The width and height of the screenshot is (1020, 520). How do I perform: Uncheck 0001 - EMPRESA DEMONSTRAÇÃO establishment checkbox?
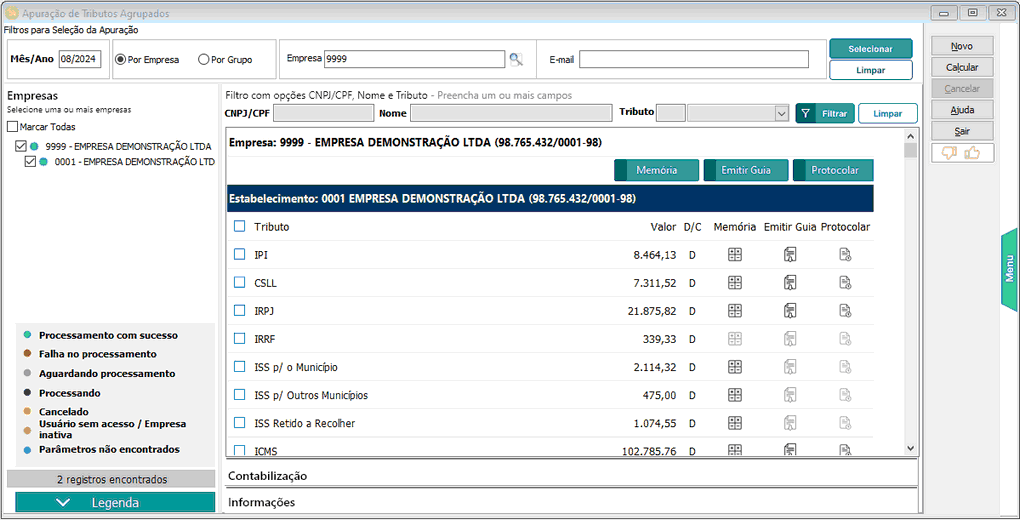pyautogui.click(x=30, y=161)
